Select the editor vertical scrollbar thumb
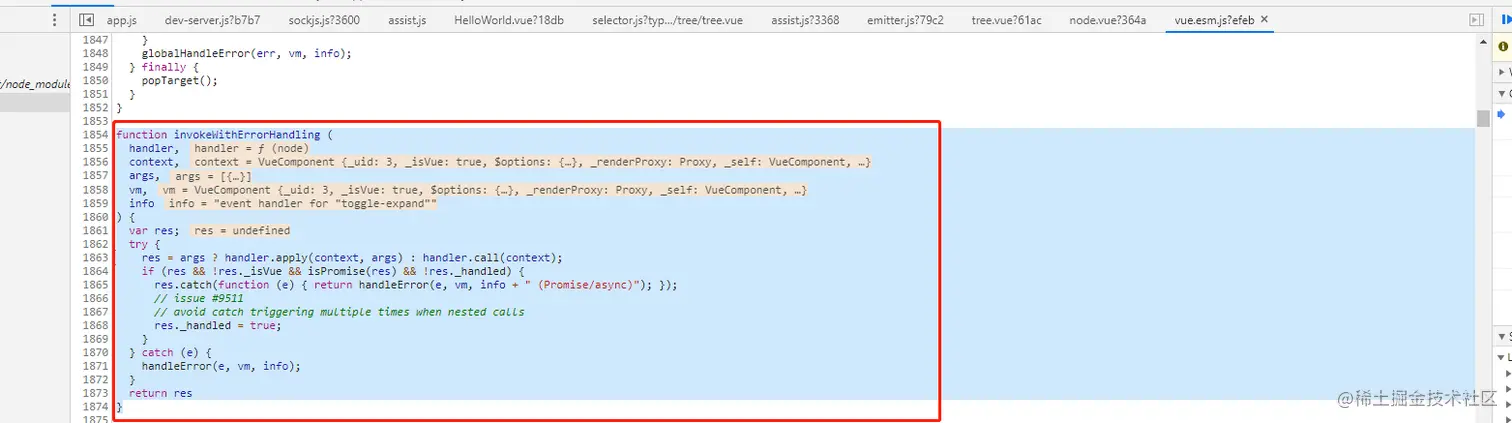Image resolution: width=1512 pixels, height=423 pixels. 1483,118
